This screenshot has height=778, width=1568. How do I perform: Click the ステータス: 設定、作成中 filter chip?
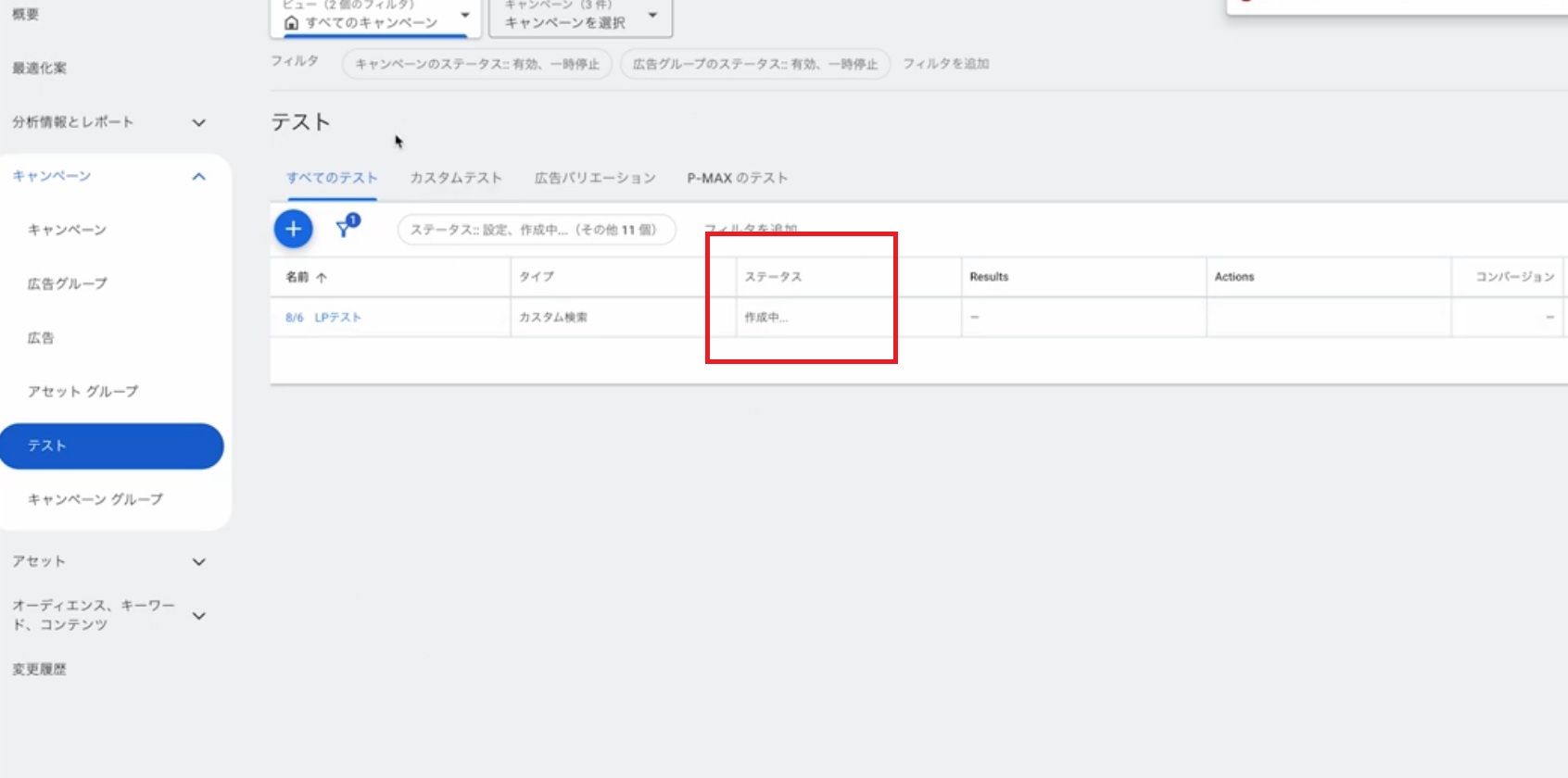click(x=535, y=230)
